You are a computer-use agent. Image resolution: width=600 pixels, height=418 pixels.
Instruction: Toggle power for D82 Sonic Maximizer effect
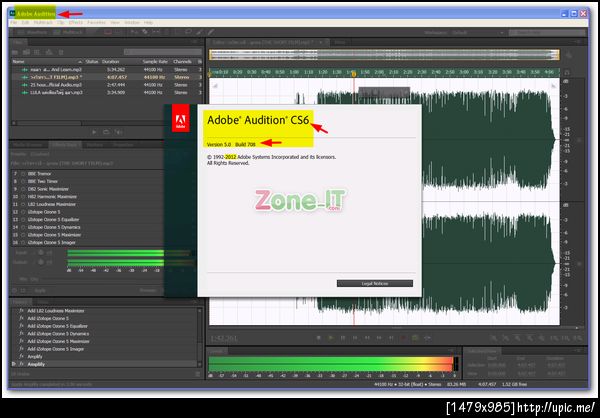click(x=23, y=189)
